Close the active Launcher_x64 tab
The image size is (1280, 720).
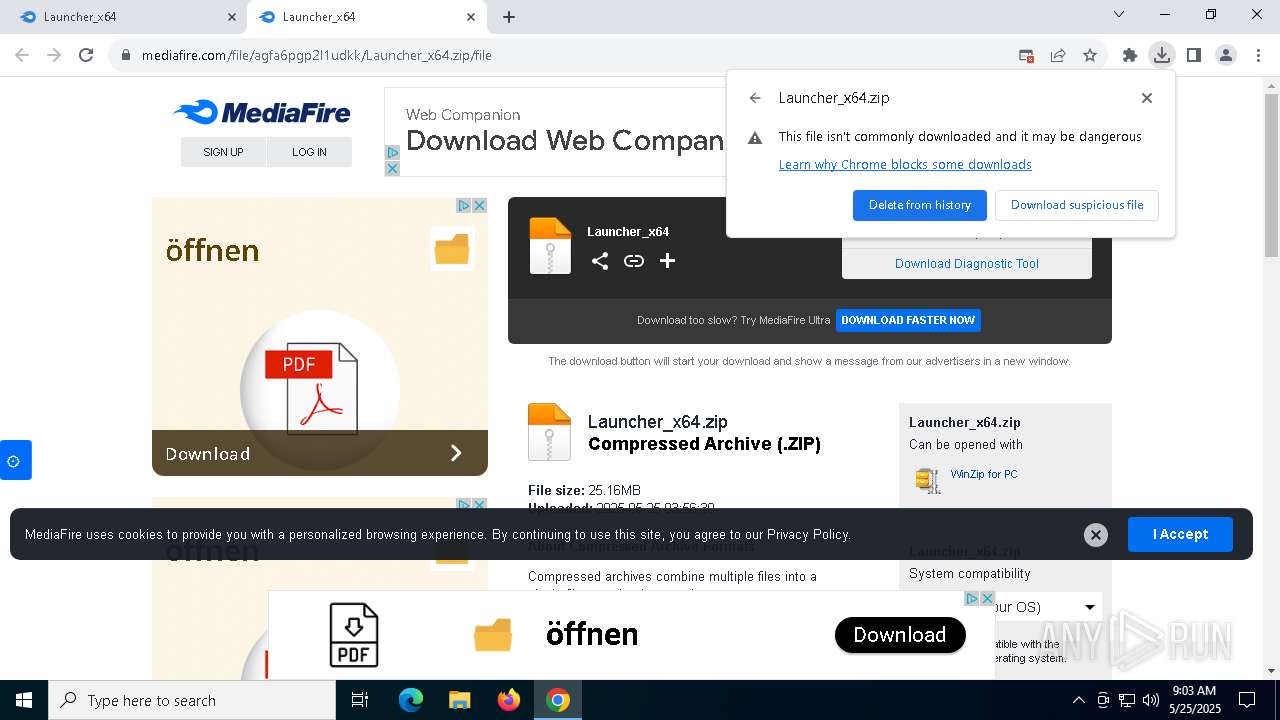pyautogui.click(x=471, y=17)
